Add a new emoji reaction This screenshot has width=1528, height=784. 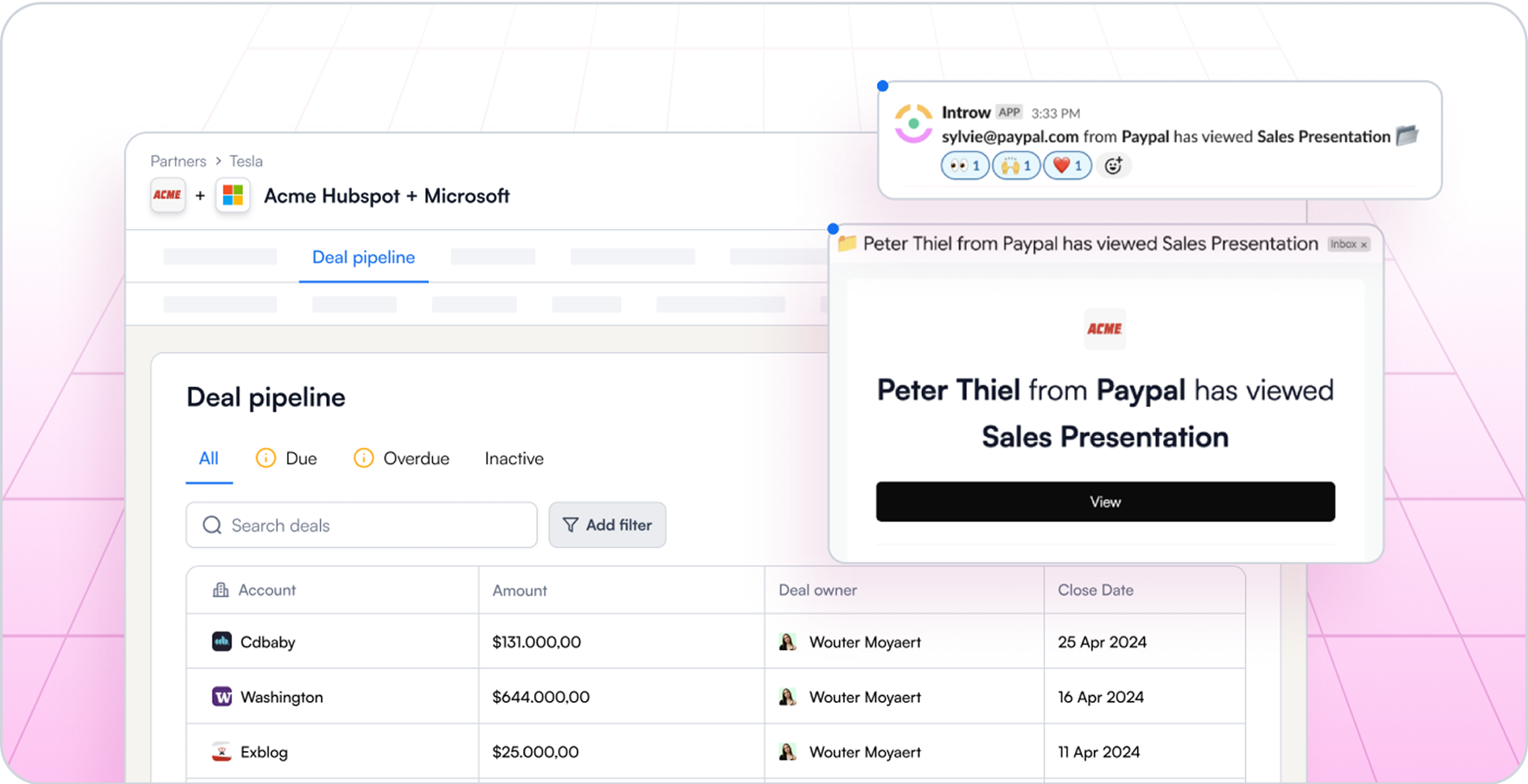pos(1114,165)
